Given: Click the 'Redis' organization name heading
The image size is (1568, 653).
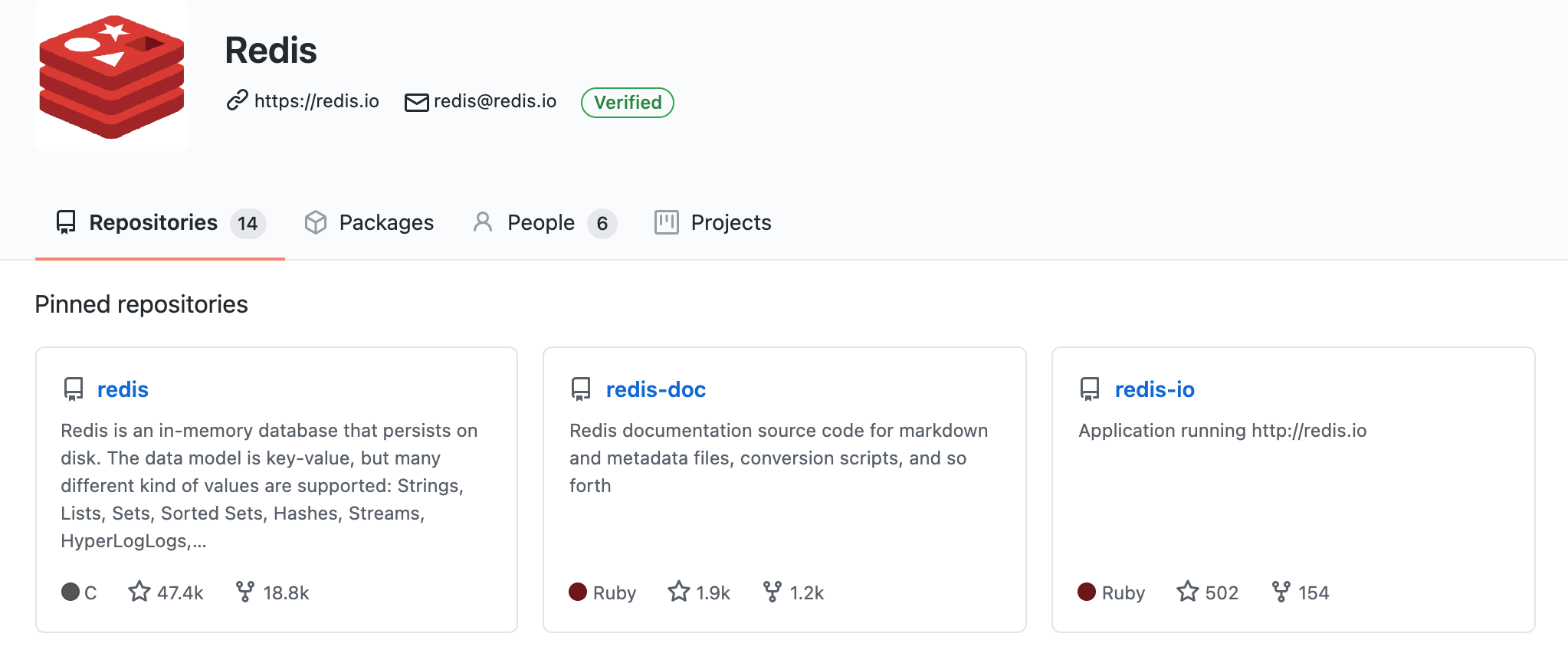Looking at the screenshot, I should 271,51.
